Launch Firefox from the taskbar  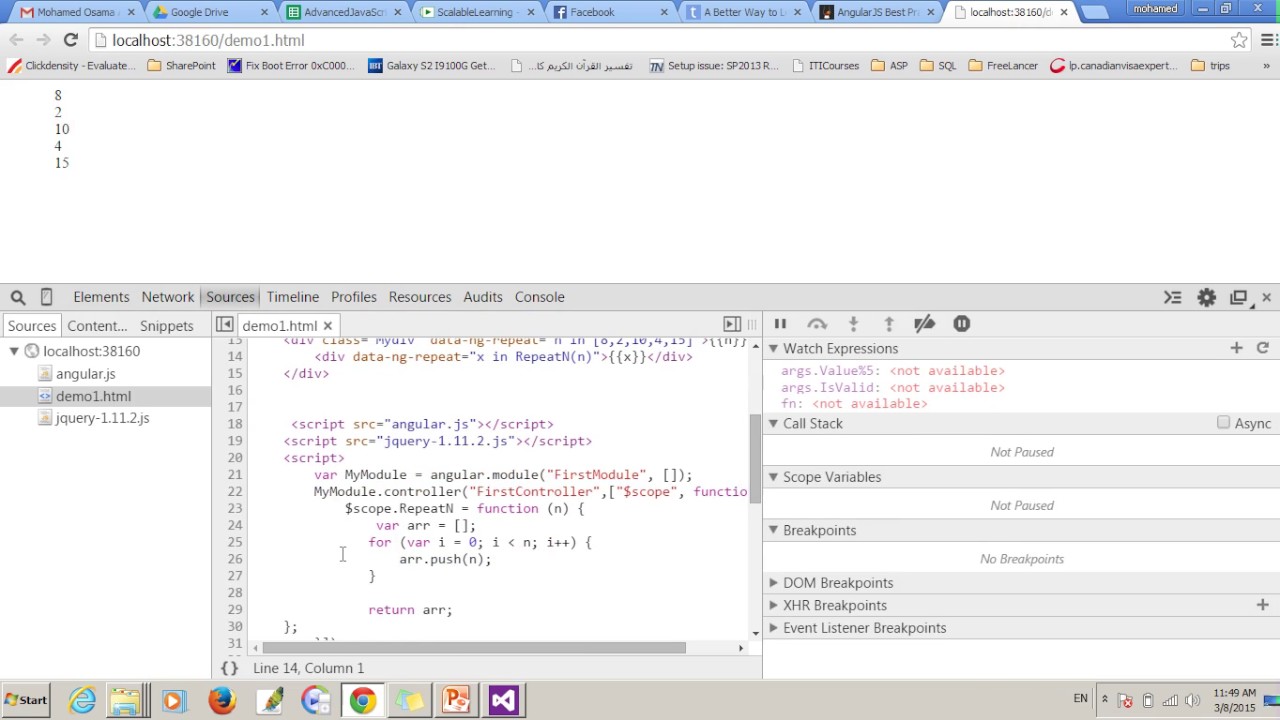222,700
